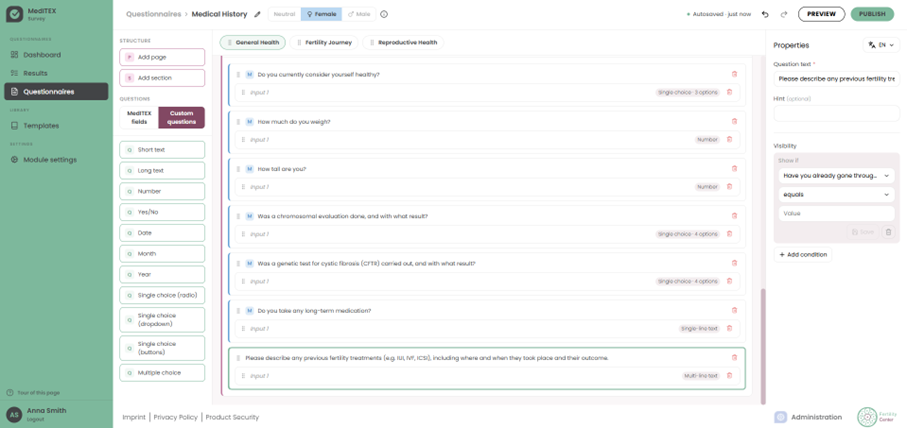Click the AS user avatar

[x=14, y=414]
